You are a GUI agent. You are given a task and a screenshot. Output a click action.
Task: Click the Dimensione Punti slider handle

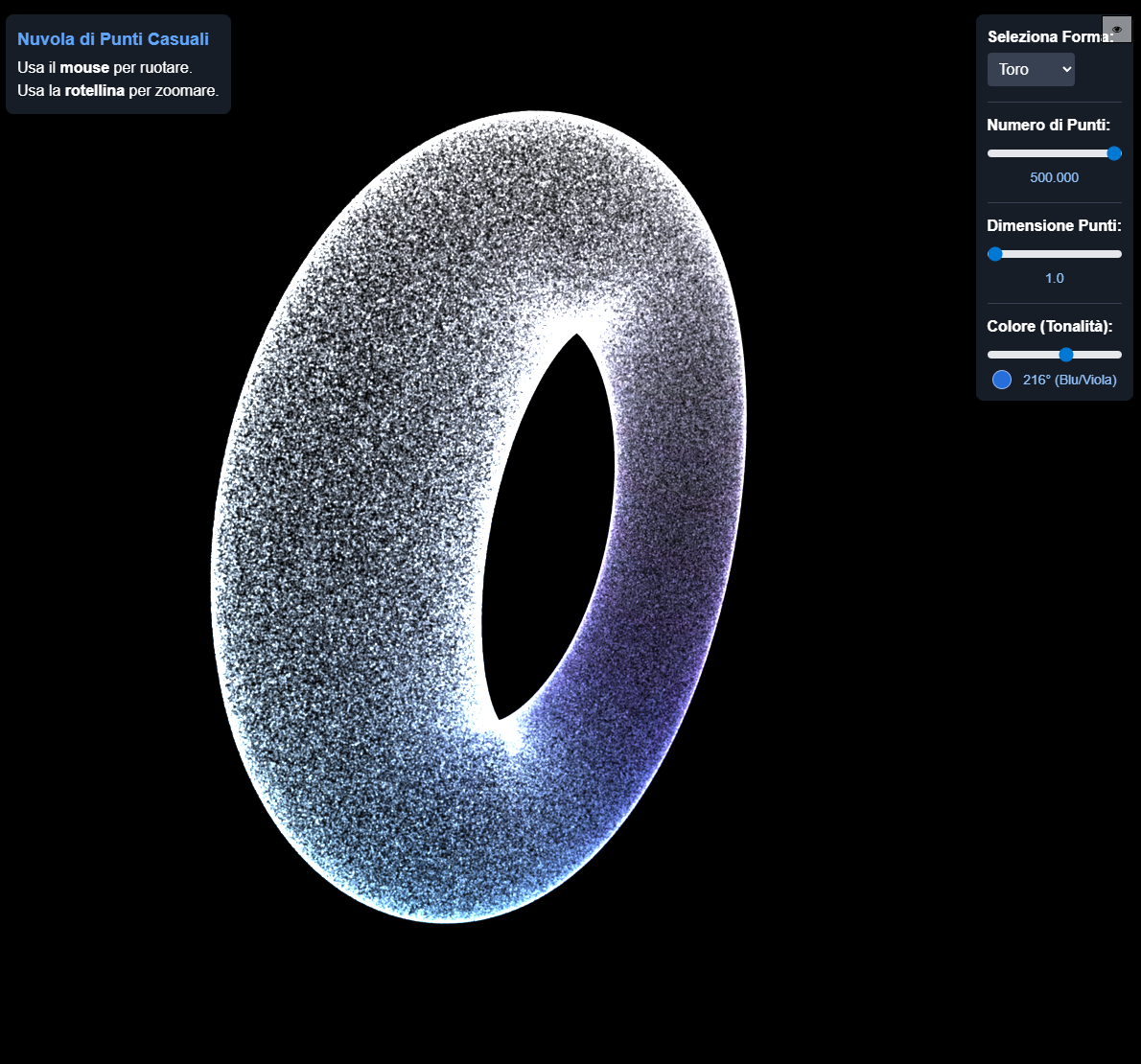tap(995, 254)
